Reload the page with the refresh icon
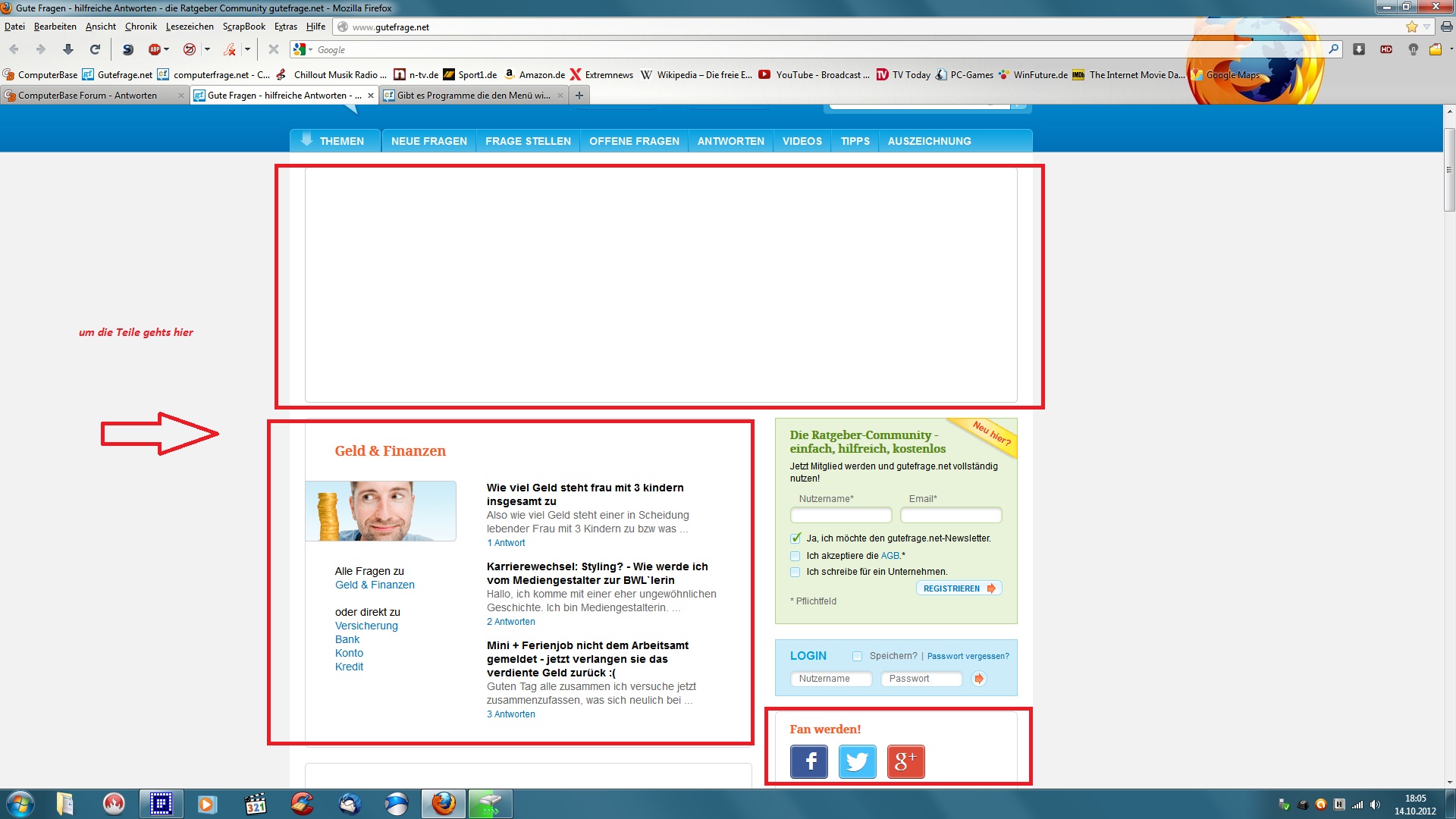This screenshot has height=819, width=1456. pyautogui.click(x=95, y=49)
